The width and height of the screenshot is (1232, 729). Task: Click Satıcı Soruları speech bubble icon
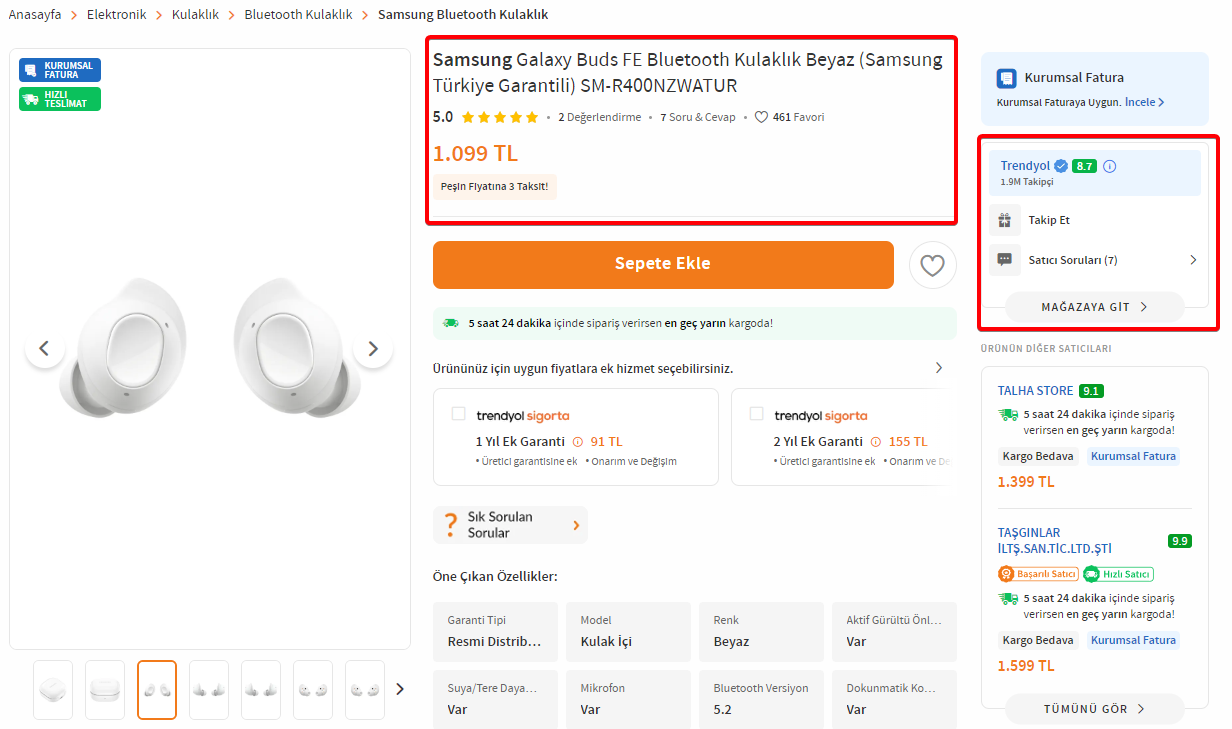pos(1005,260)
